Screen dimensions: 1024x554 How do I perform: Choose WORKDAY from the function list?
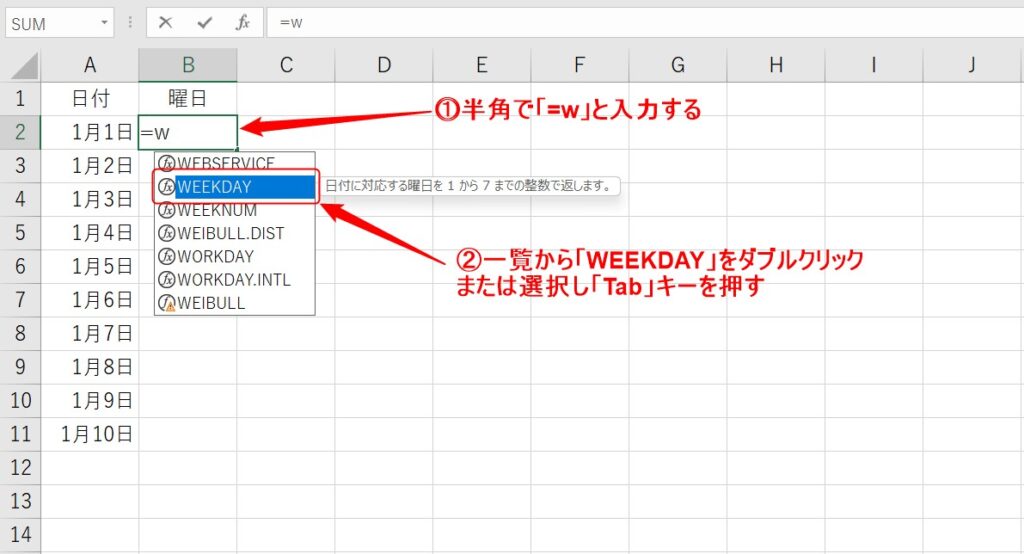pyautogui.click(x=234, y=256)
